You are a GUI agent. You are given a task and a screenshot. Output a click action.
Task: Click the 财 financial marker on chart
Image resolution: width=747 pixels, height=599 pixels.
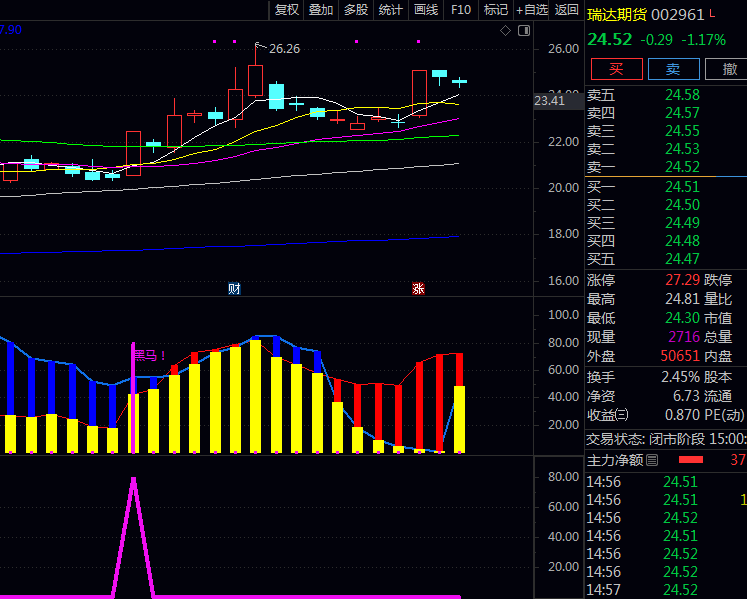click(234, 288)
